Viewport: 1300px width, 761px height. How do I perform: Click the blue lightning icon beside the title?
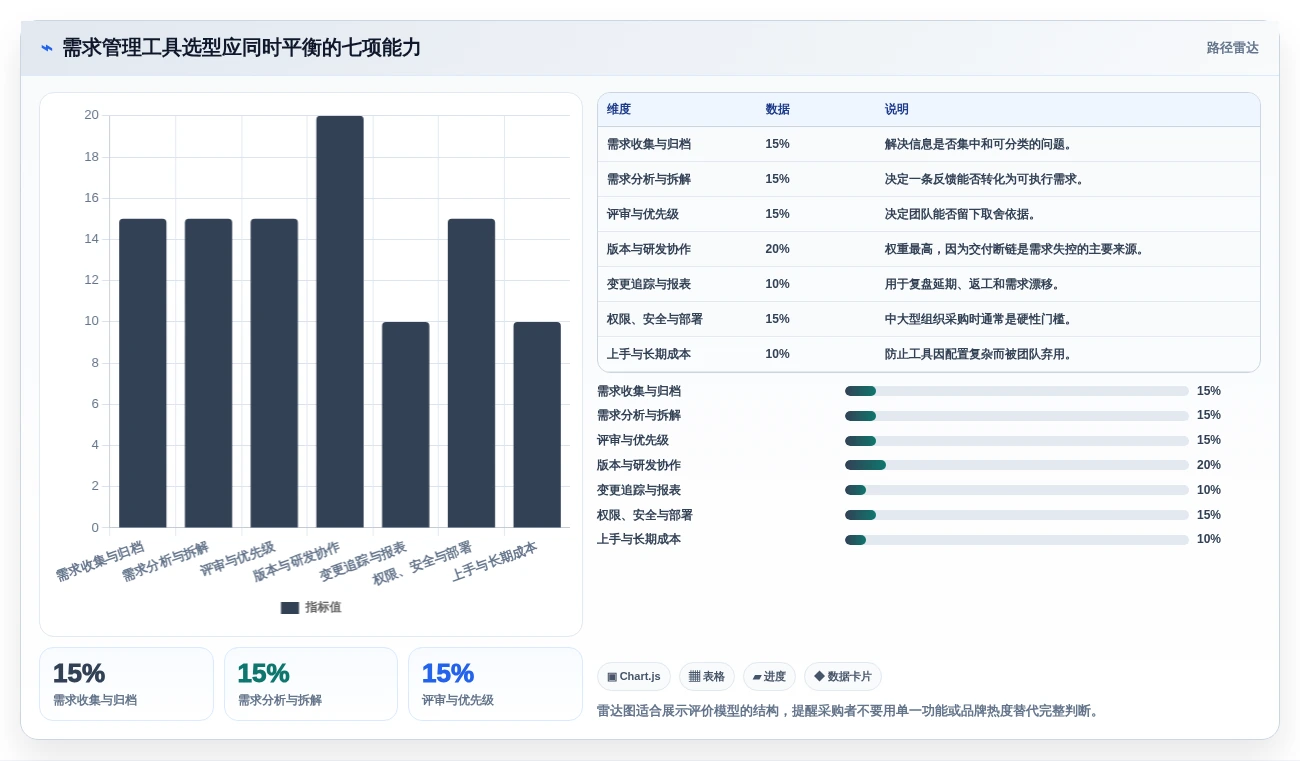[47, 48]
